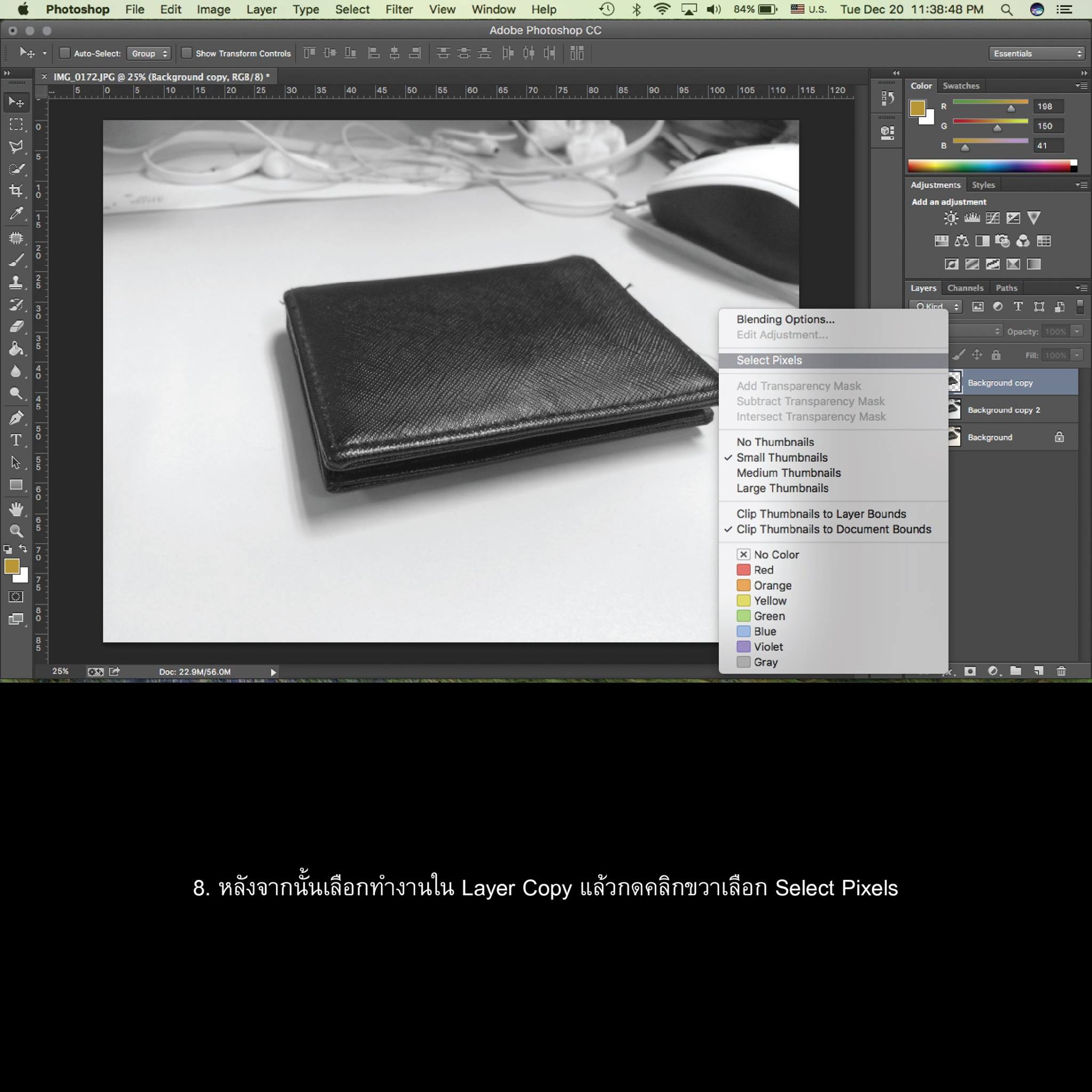Select the Move tool
This screenshot has width=1092, height=1092.
click(x=17, y=102)
